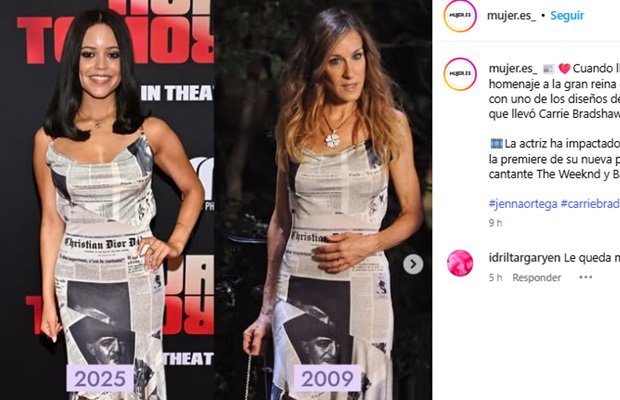Click the red heart emoji in caption
Viewport: 620px width, 400px height.
pyautogui.click(x=564, y=69)
